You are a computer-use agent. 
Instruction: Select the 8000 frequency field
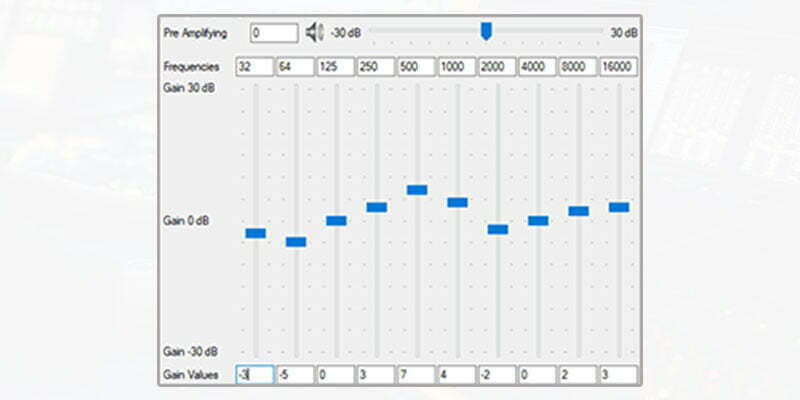click(x=578, y=67)
